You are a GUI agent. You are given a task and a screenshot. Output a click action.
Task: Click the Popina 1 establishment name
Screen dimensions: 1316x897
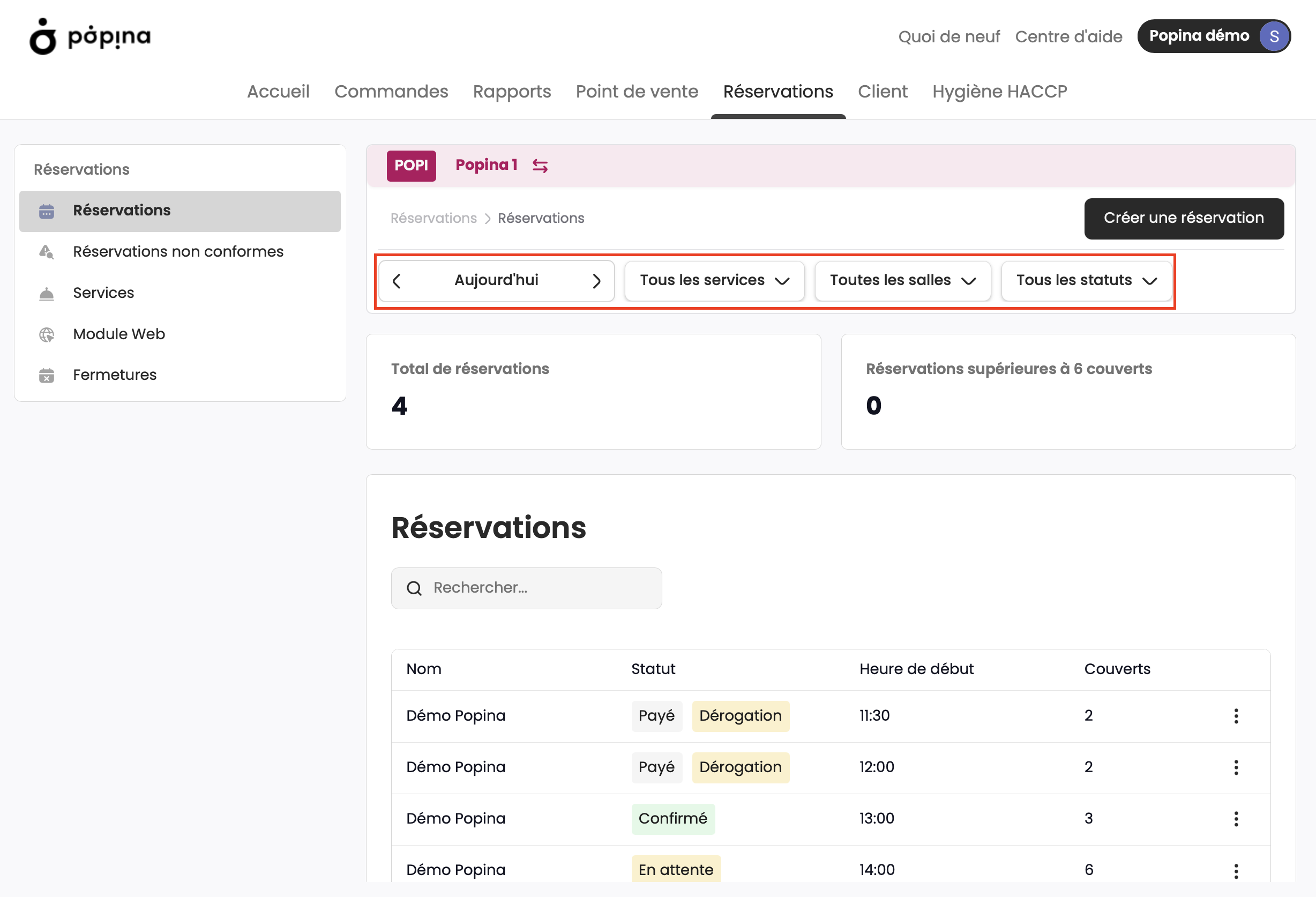tap(487, 165)
